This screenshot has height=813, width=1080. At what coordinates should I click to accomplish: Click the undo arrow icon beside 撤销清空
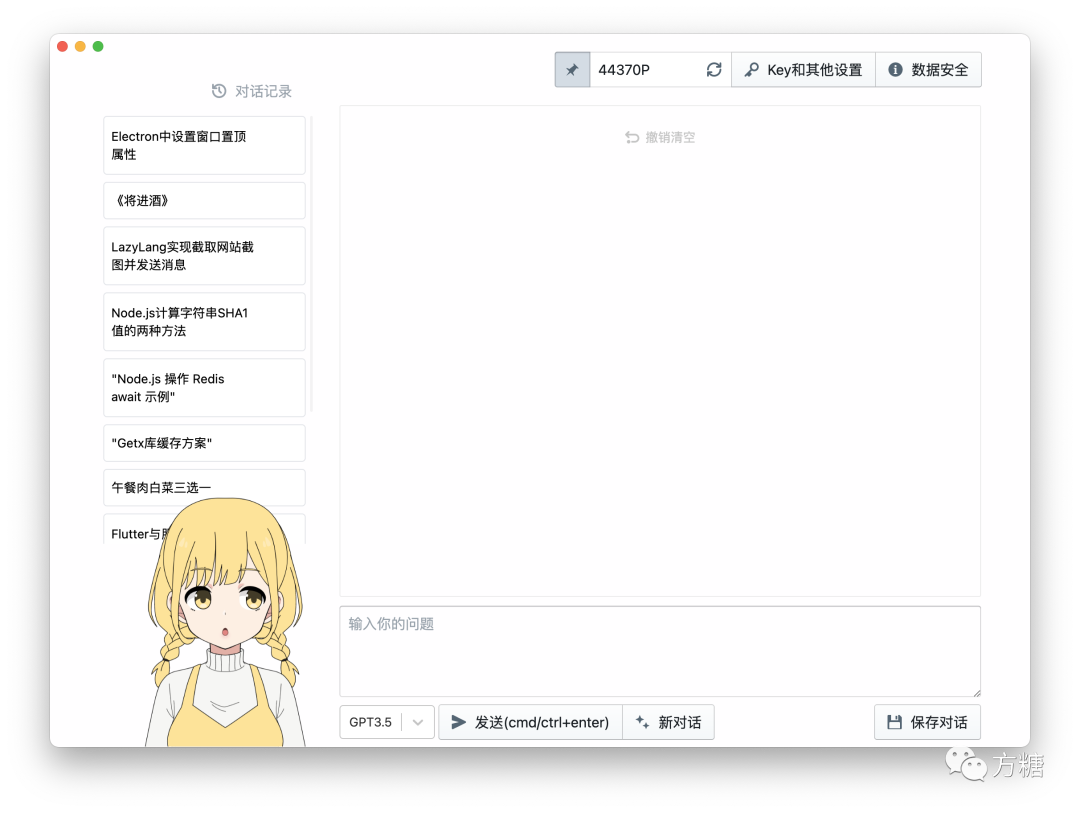point(632,137)
